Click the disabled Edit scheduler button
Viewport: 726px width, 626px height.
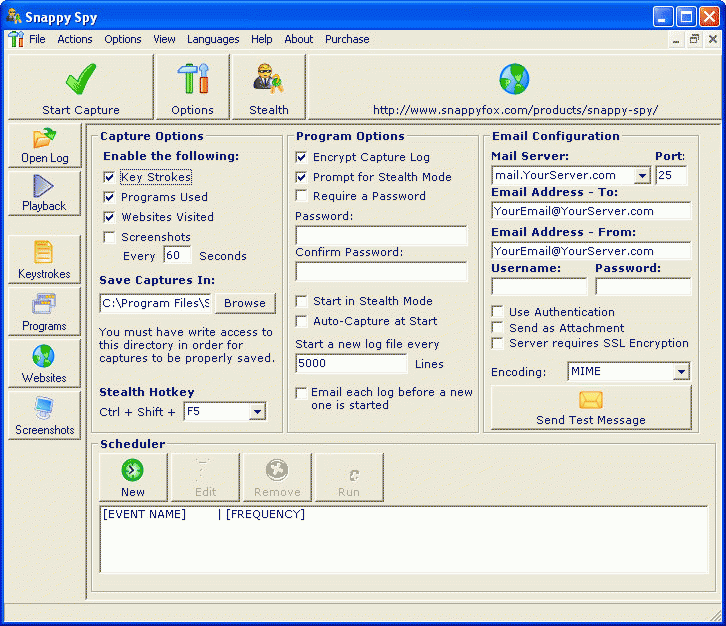(206, 477)
